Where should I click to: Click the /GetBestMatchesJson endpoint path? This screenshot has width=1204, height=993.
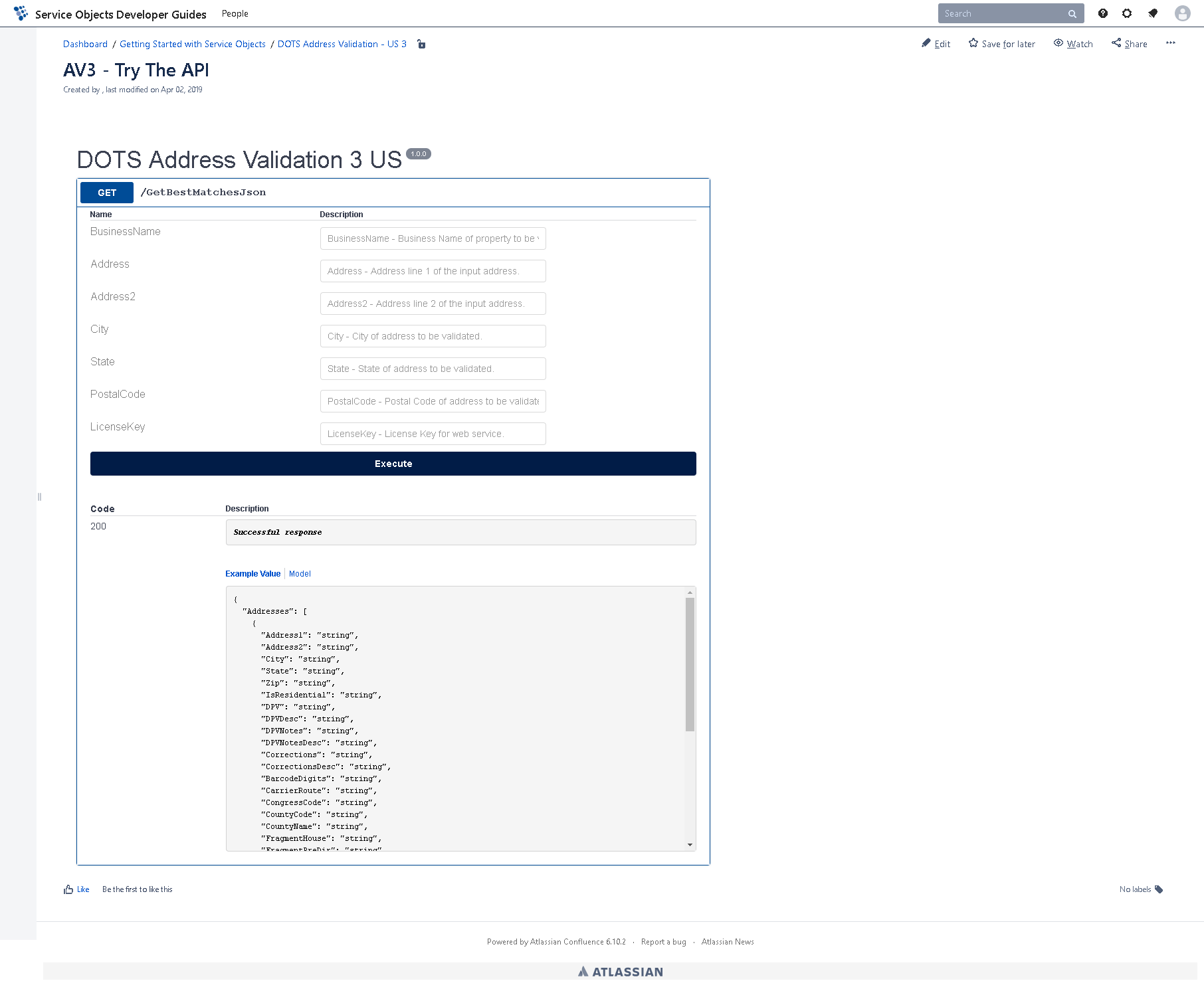pos(203,193)
